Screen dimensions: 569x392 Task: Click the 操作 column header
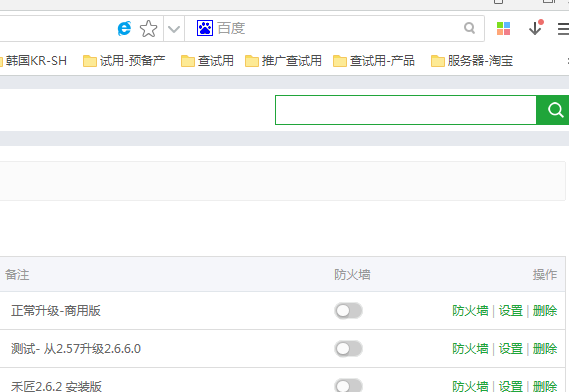pos(545,274)
